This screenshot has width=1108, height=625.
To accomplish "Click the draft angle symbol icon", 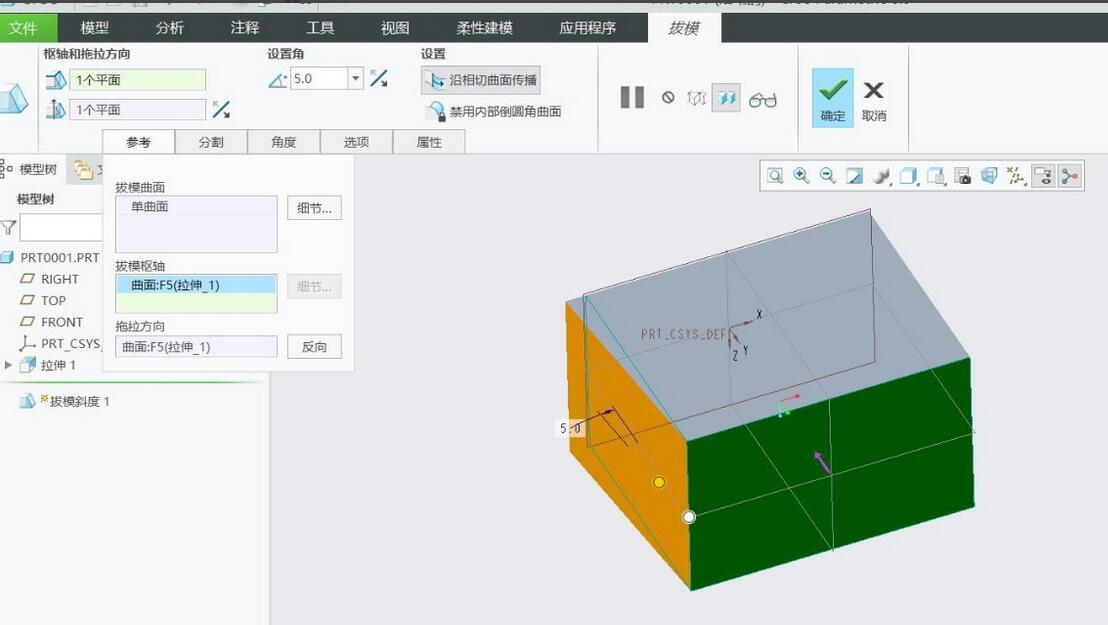I will click(278, 79).
